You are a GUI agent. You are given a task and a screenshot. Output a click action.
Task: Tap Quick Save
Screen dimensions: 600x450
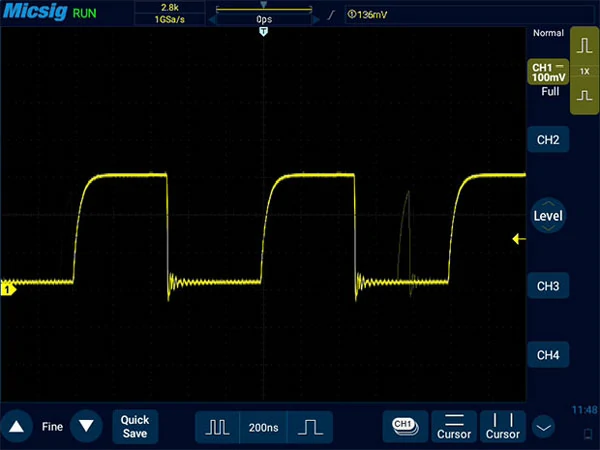135,427
